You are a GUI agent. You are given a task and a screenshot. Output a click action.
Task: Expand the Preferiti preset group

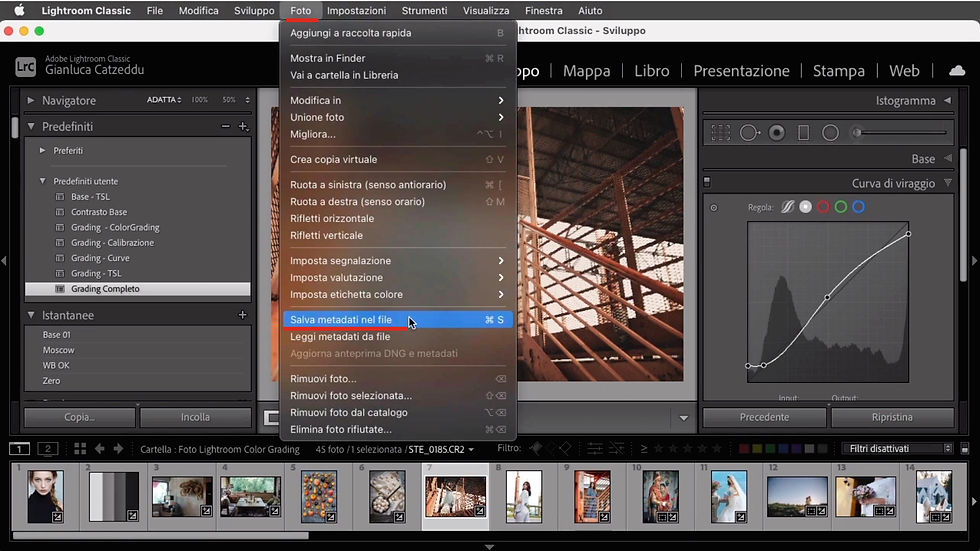click(x=42, y=151)
